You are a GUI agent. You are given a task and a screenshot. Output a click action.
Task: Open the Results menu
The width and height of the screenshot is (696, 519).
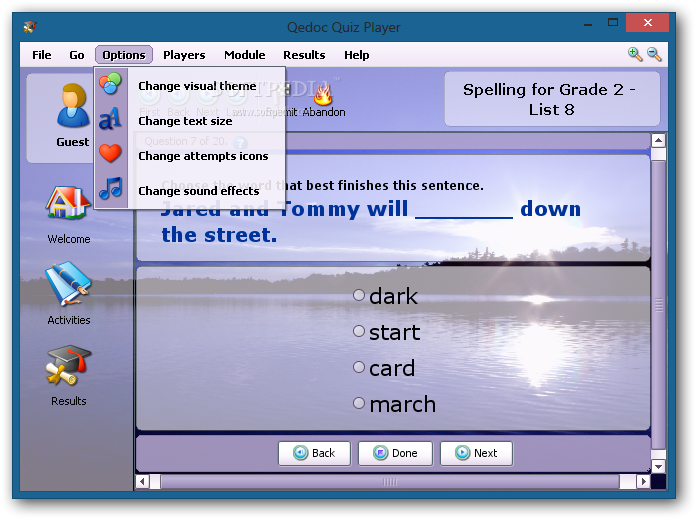point(304,55)
